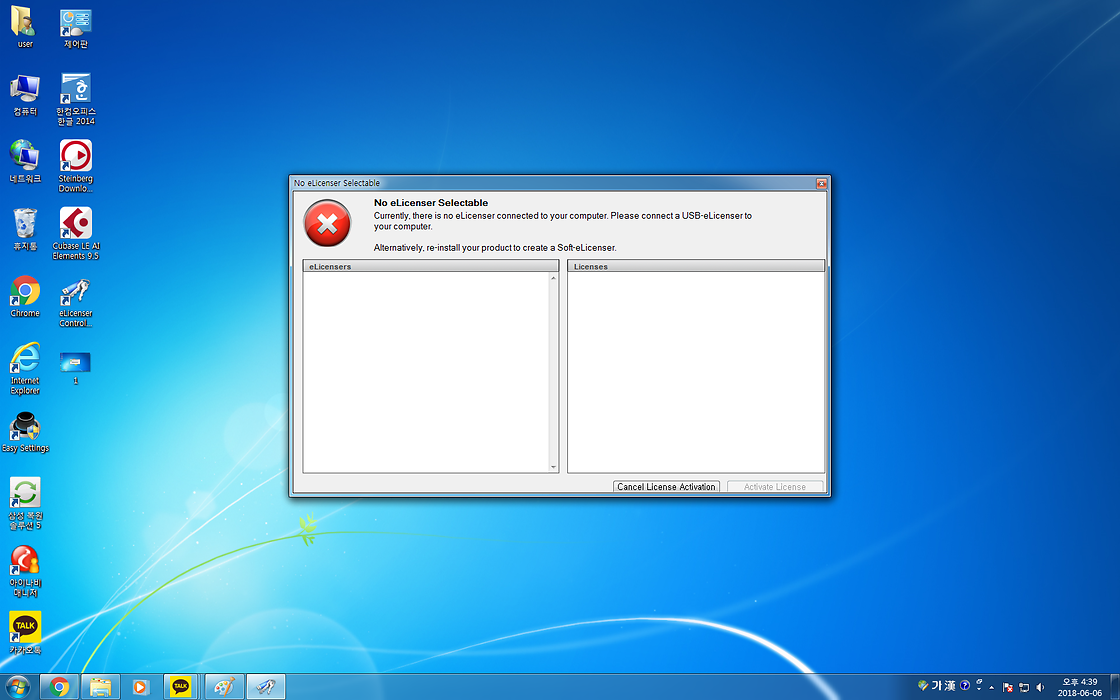Click the KakaoTalk icon in the taskbar

point(180,686)
